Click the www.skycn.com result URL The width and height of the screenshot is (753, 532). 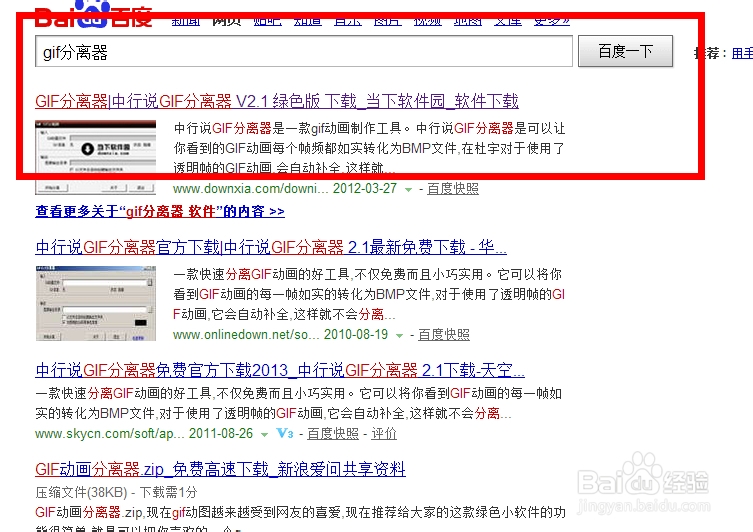(x=109, y=434)
